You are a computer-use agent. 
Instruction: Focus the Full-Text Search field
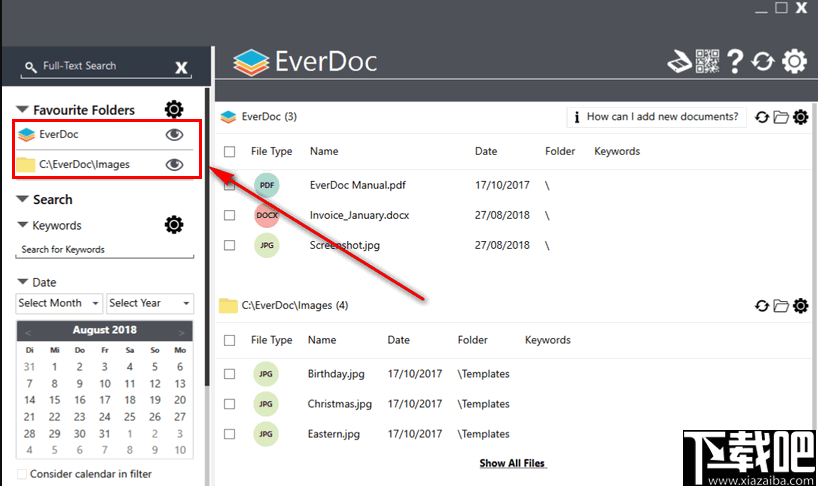click(107, 66)
